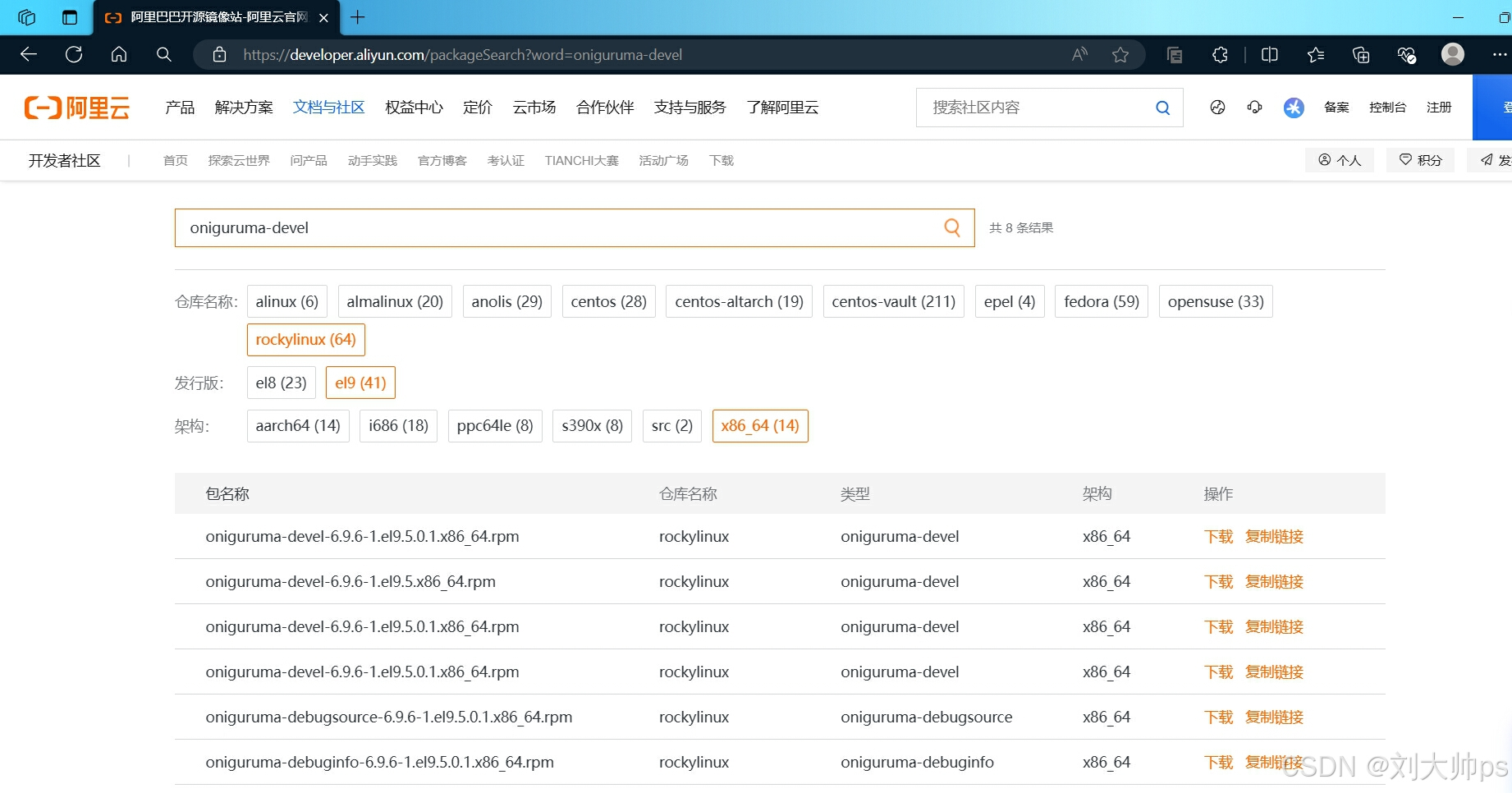Select the aarch64 (14) architecture filter
Viewport: 1512px width, 793px height.
coord(298,425)
